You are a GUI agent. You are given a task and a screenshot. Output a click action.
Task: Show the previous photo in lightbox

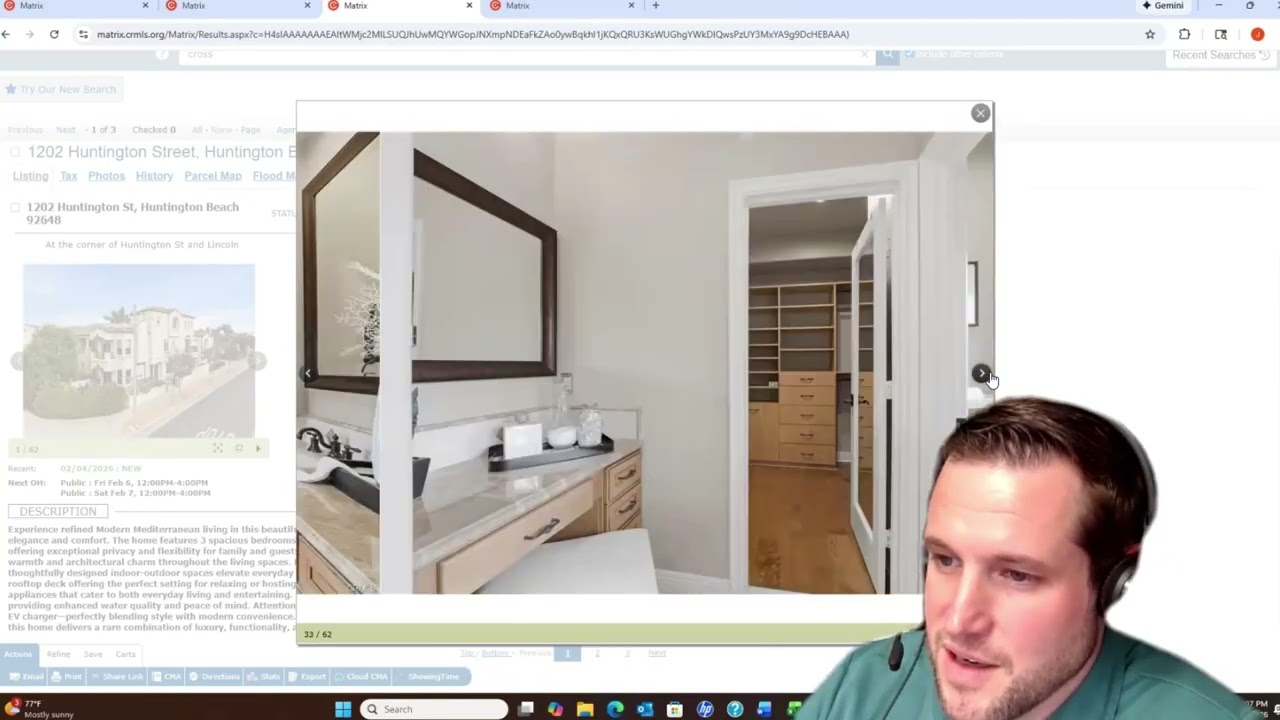click(308, 373)
